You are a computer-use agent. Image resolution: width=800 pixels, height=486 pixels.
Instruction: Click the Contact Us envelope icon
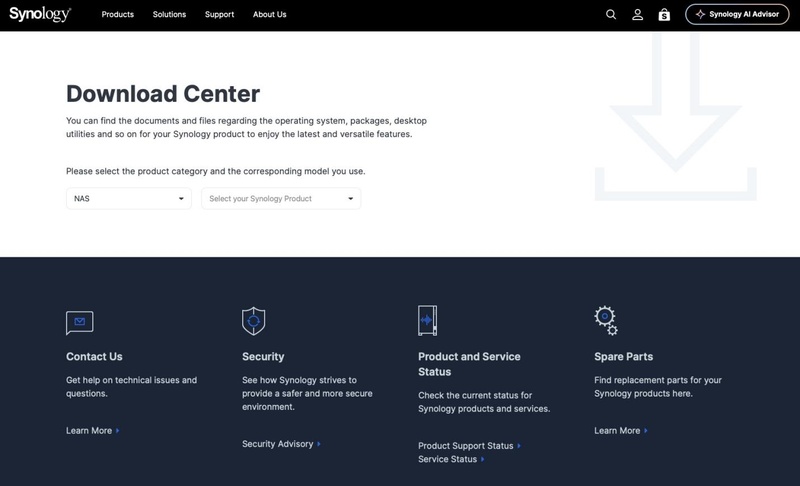(80, 322)
